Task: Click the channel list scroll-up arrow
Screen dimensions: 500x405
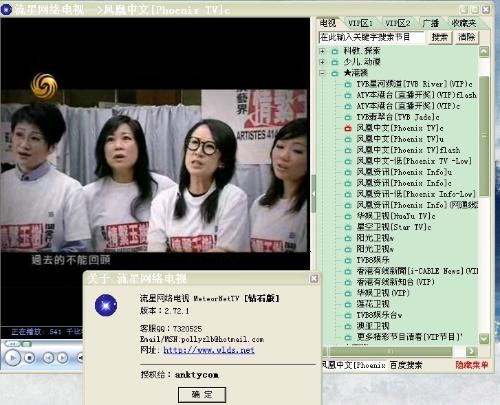Action: (484, 51)
